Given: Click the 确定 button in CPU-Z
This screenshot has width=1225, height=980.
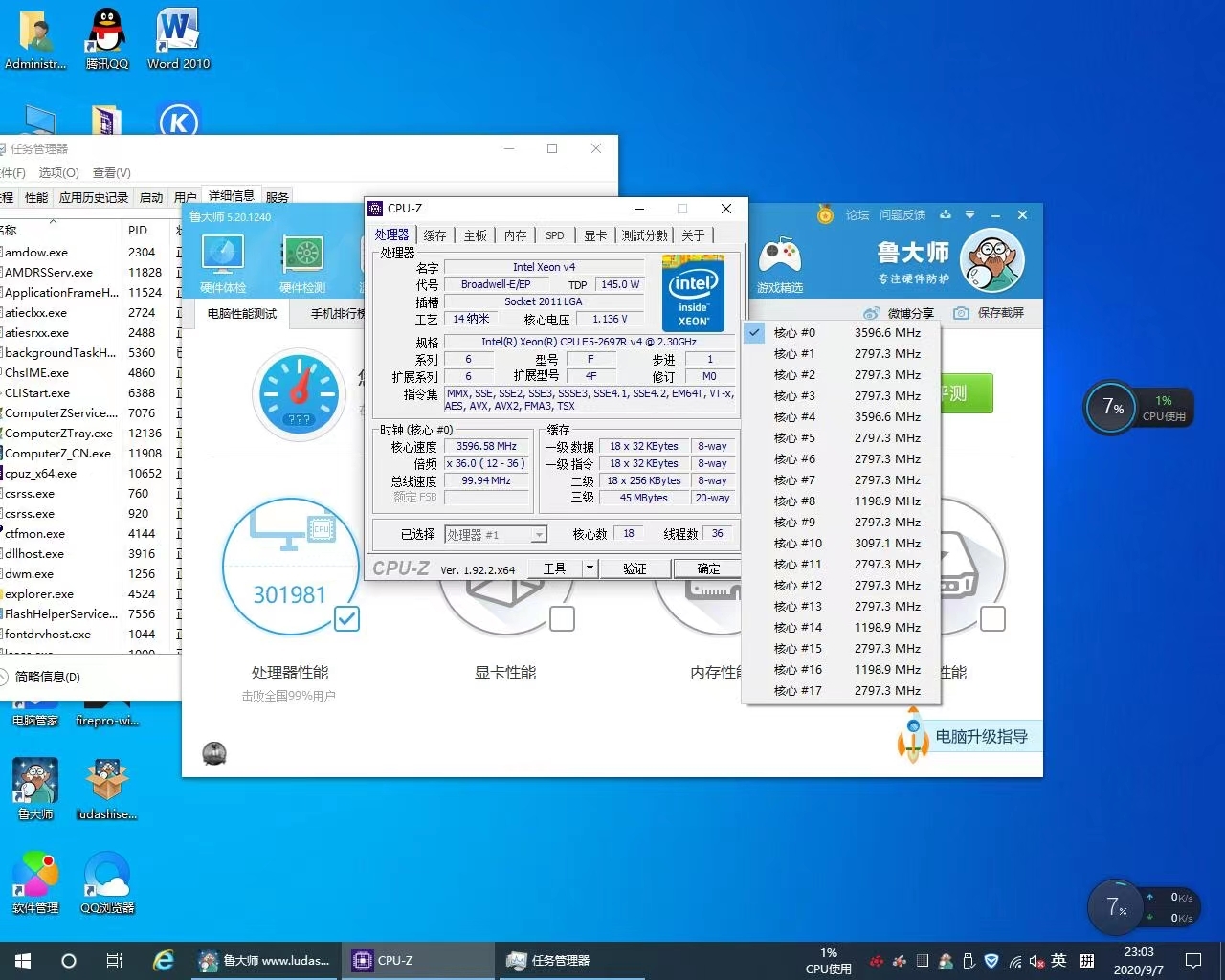Looking at the screenshot, I should (x=708, y=568).
